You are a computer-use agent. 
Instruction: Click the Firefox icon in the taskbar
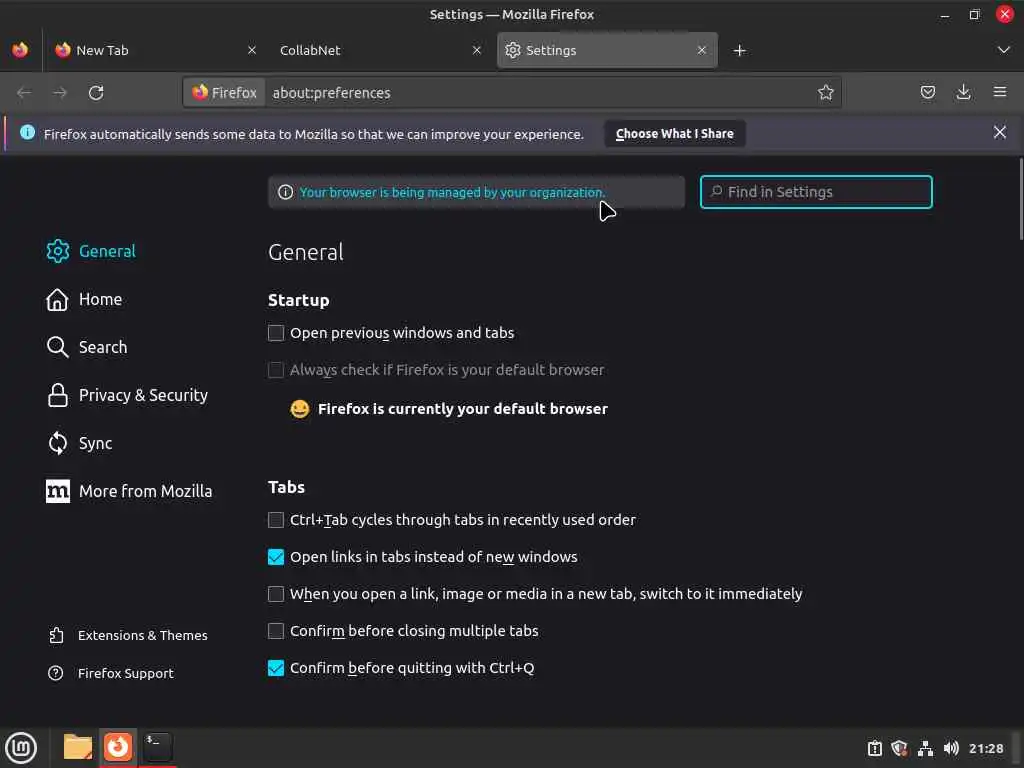click(118, 746)
